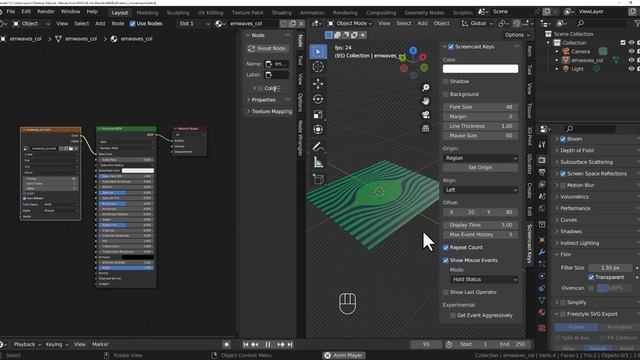
Task: Disable the Screencast Keys checkbox
Action: (x=451, y=47)
